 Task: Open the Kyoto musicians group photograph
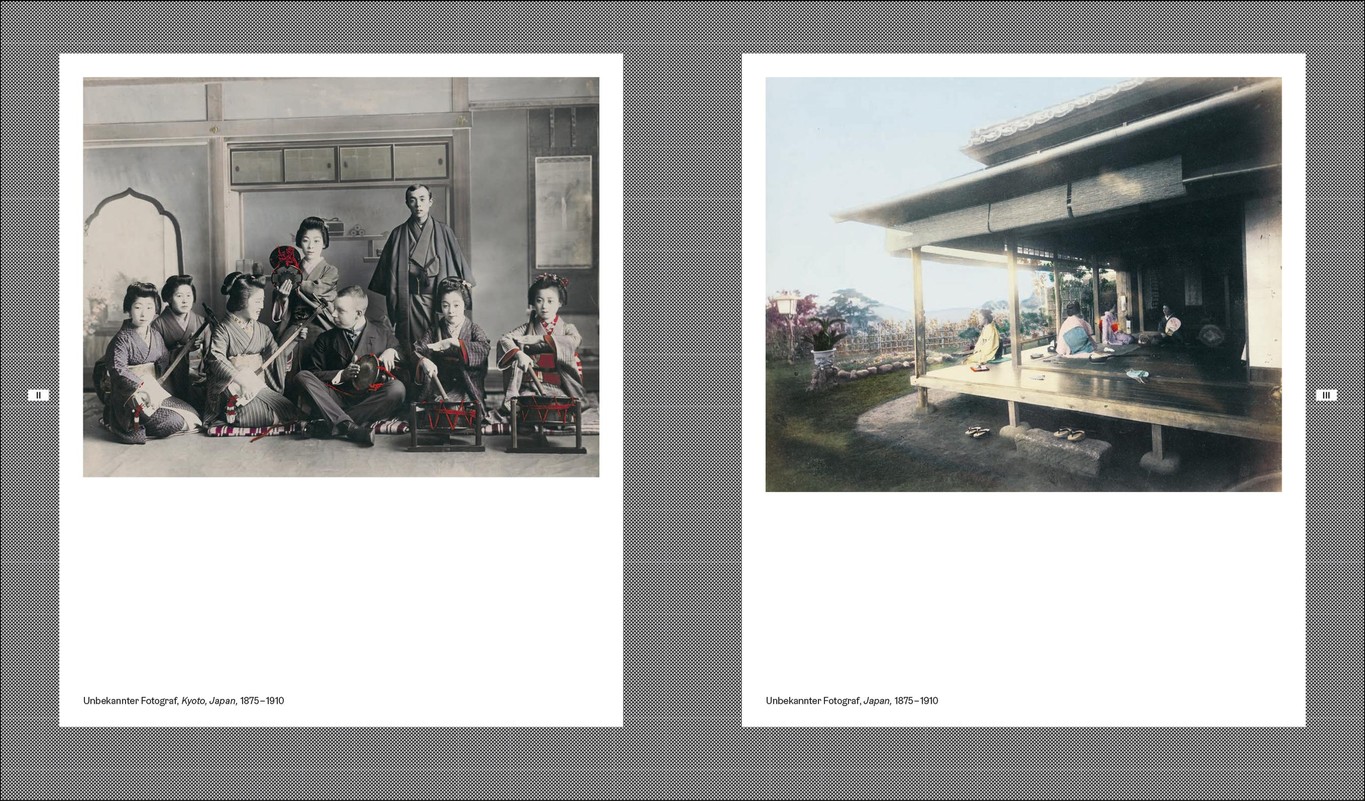coord(341,276)
